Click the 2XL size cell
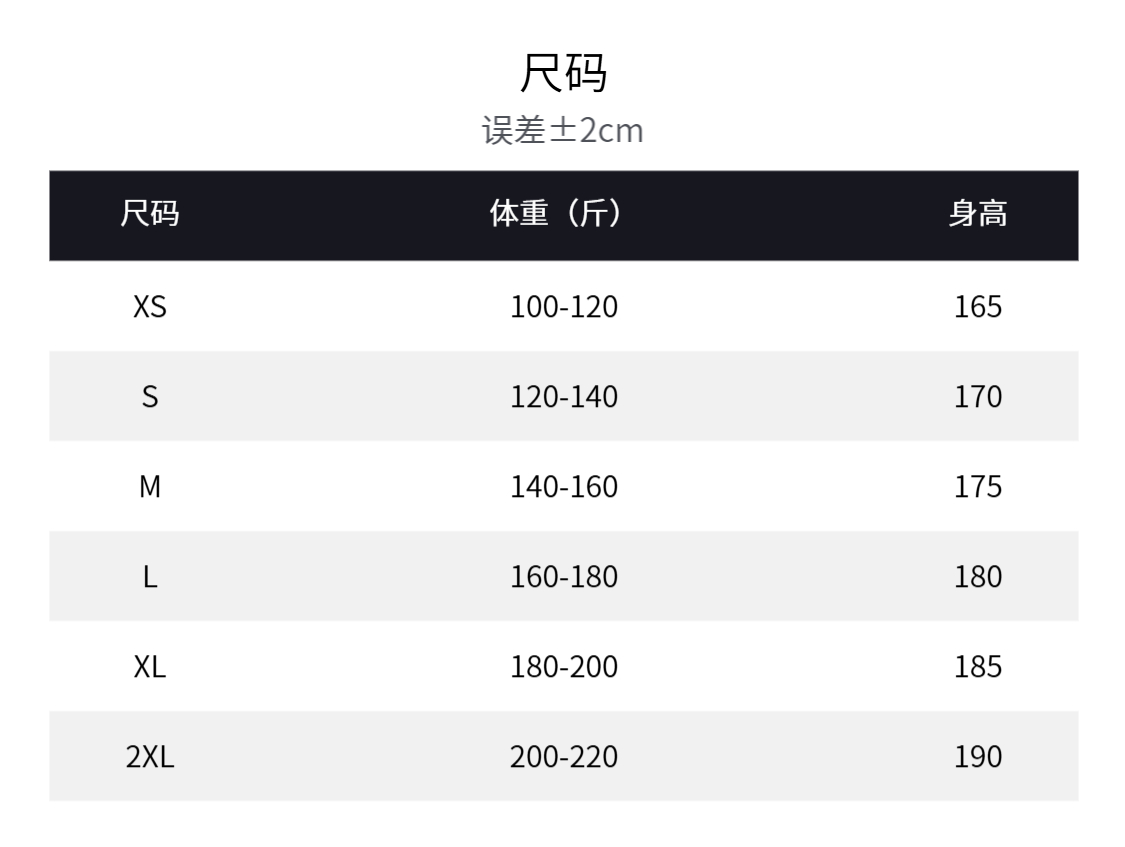 [150, 757]
